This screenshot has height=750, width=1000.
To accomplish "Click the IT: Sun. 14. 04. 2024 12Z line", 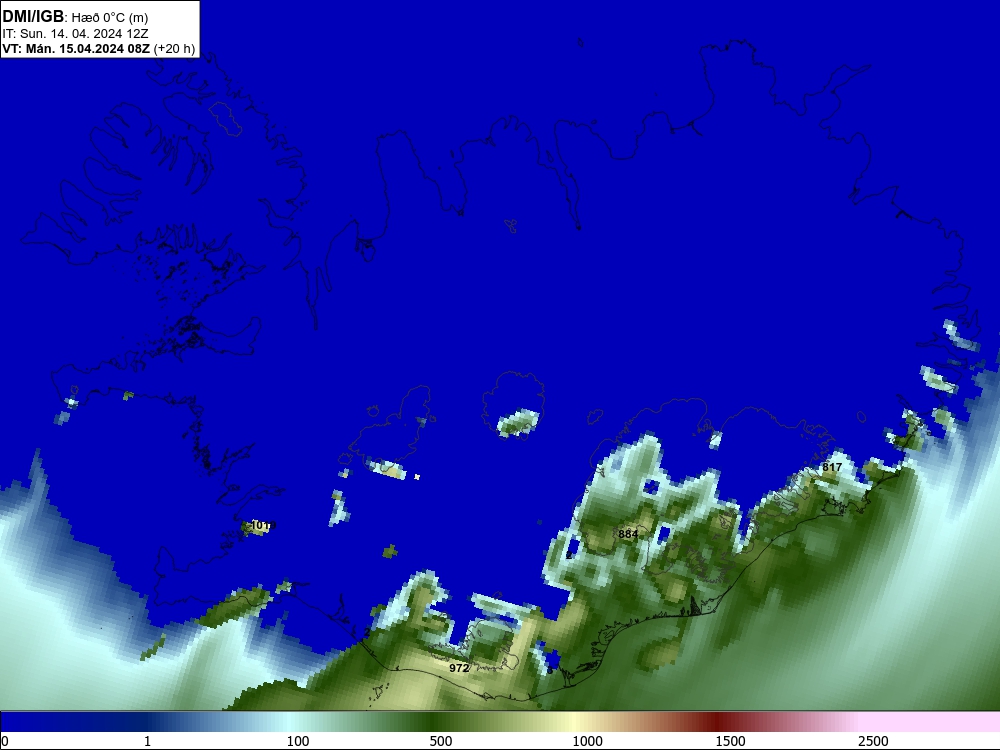I will [75, 34].
